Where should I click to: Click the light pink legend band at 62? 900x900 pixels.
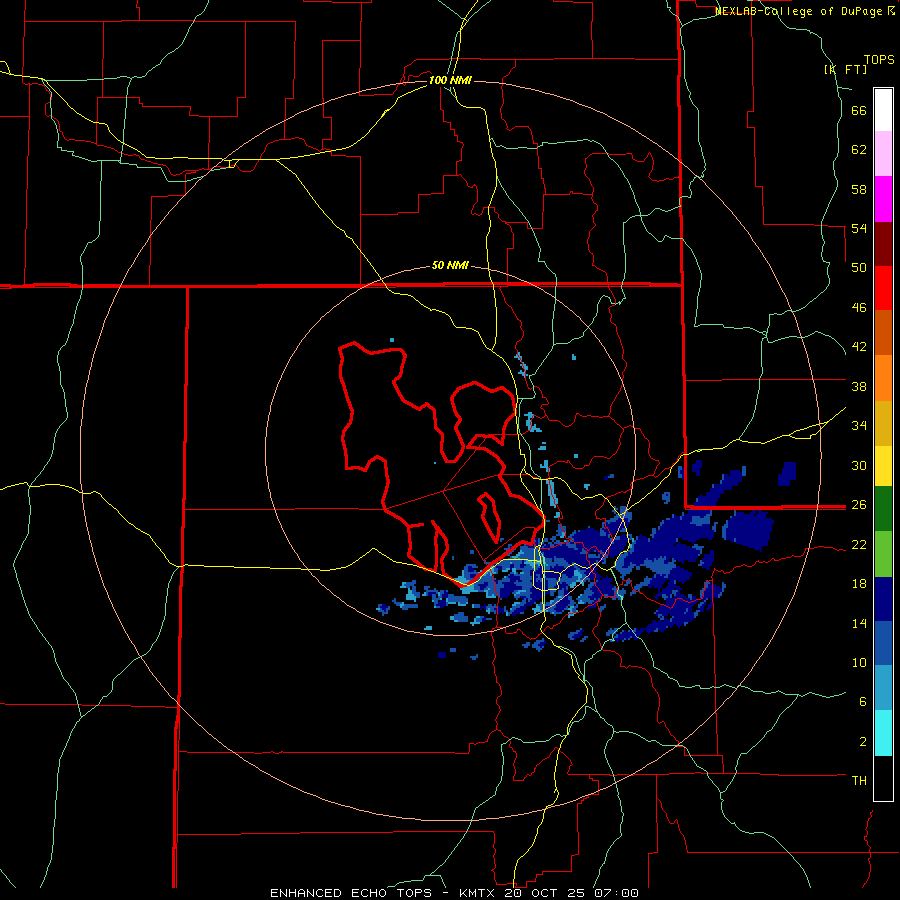pos(883,154)
